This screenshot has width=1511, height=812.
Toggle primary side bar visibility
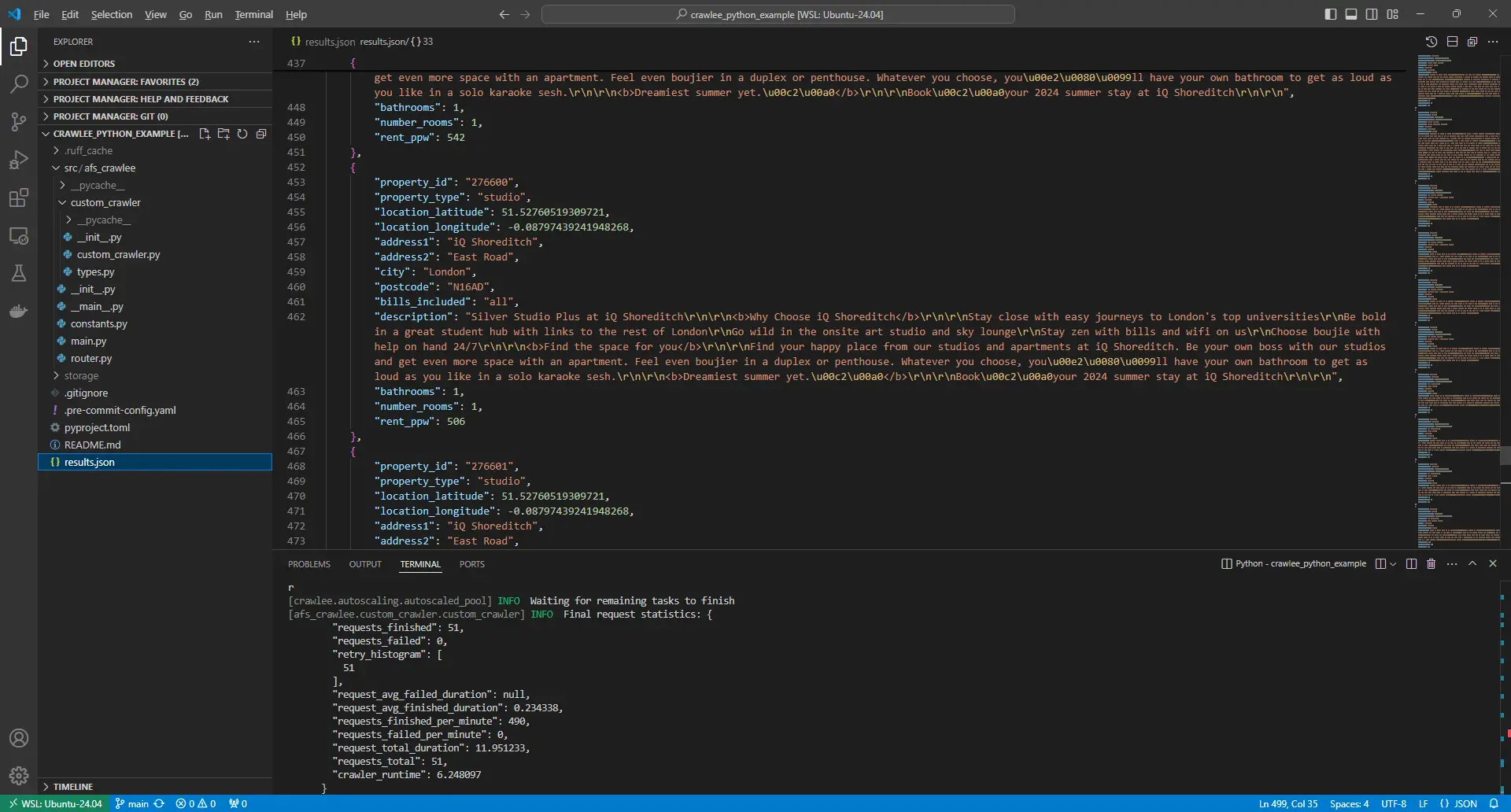[1331, 14]
